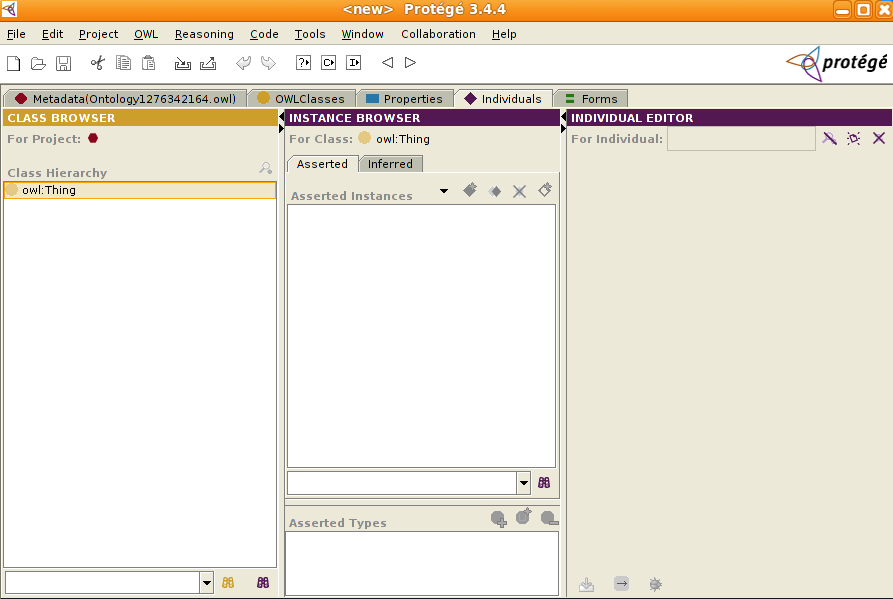Open the Tools menu
This screenshot has width=893, height=599.
point(310,34)
